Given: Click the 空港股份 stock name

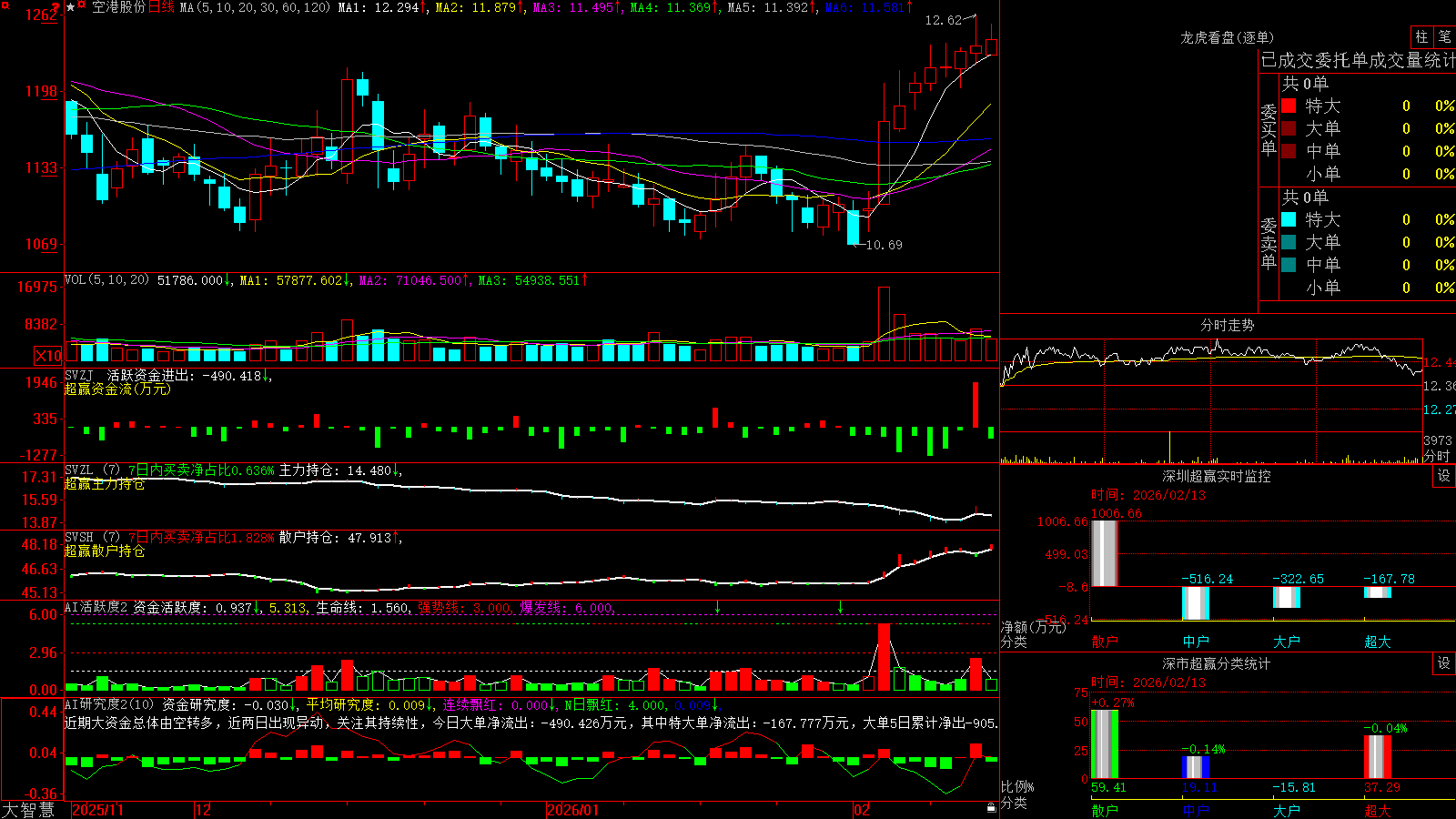Looking at the screenshot, I should [118, 7].
